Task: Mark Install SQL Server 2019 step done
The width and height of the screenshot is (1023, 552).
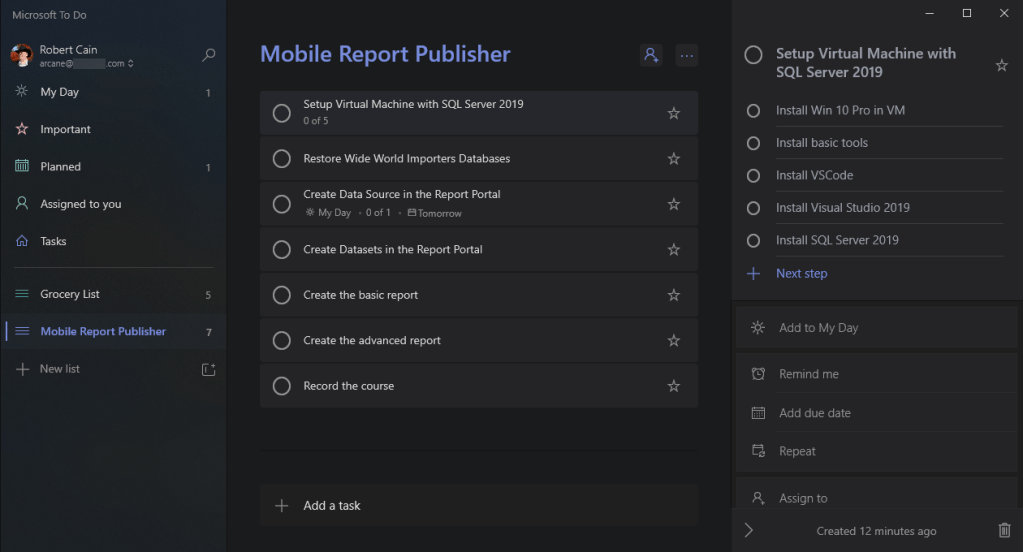Action: pos(754,240)
